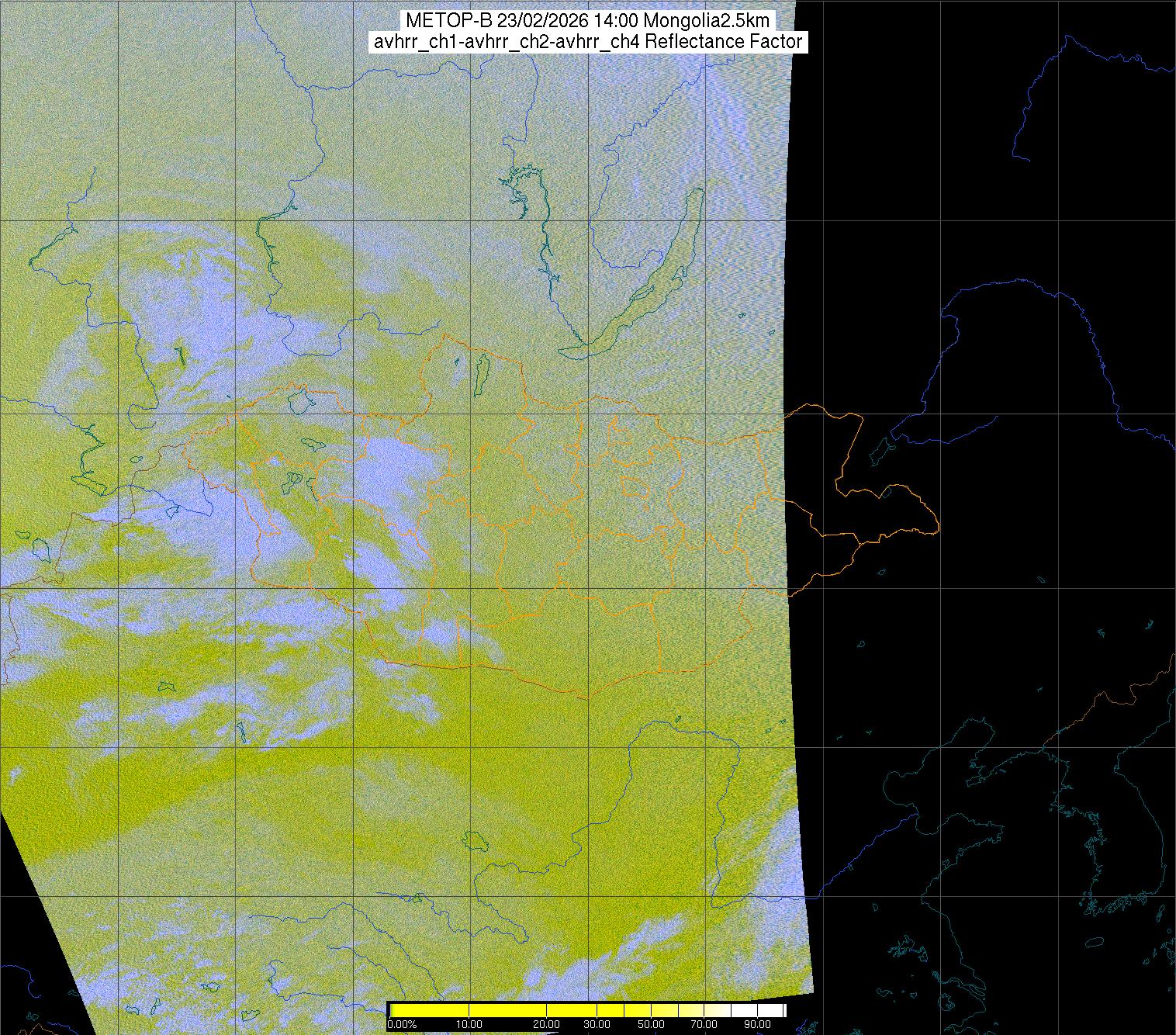Click the 10.00 mark on the color scale
Viewport: 1176px width, 1035px height.
pyautogui.click(x=470, y=1025)
